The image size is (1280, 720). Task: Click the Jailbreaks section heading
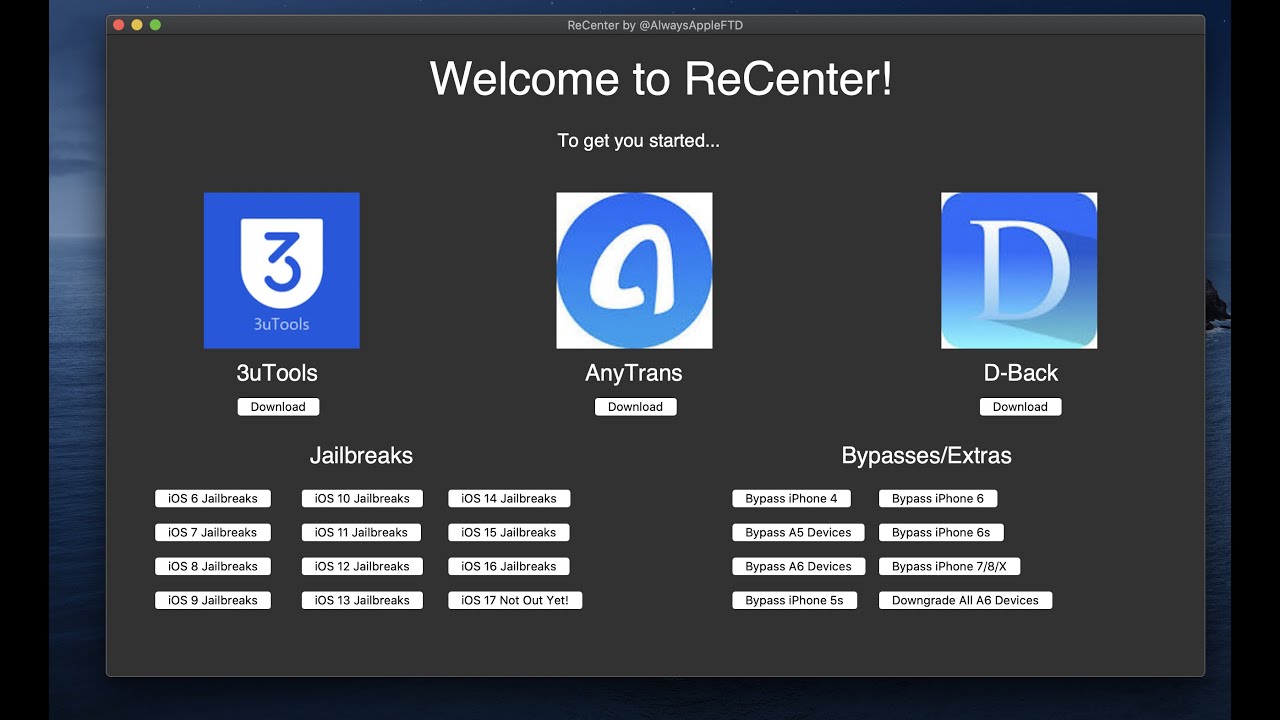[x=361, y=456]
